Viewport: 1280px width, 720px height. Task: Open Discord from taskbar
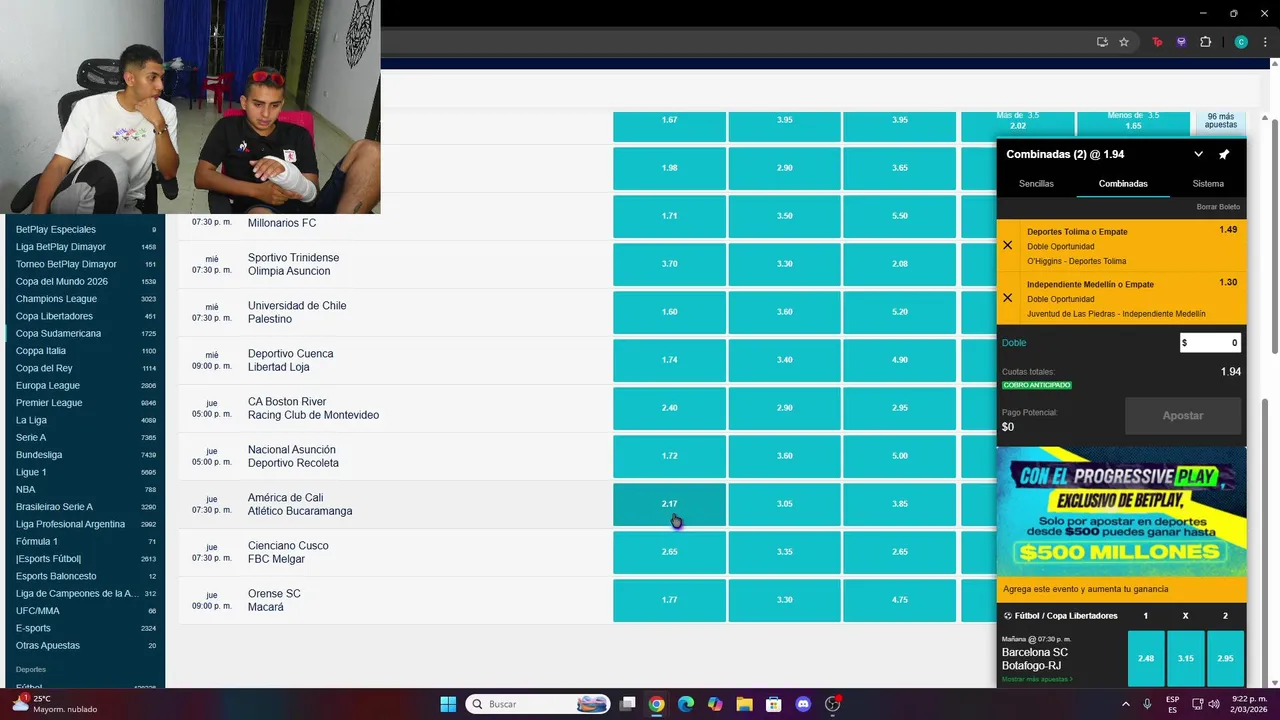pyautogui.click(x=803, y=704)
